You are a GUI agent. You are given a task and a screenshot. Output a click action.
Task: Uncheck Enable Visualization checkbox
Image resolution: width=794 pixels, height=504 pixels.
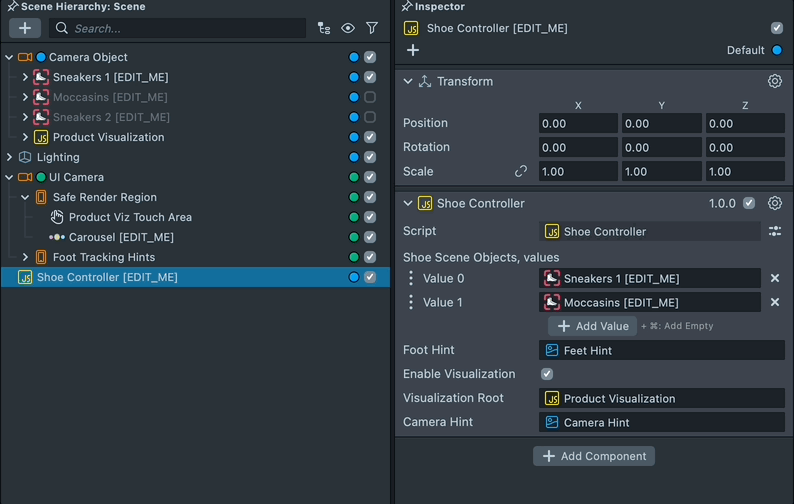547,374
